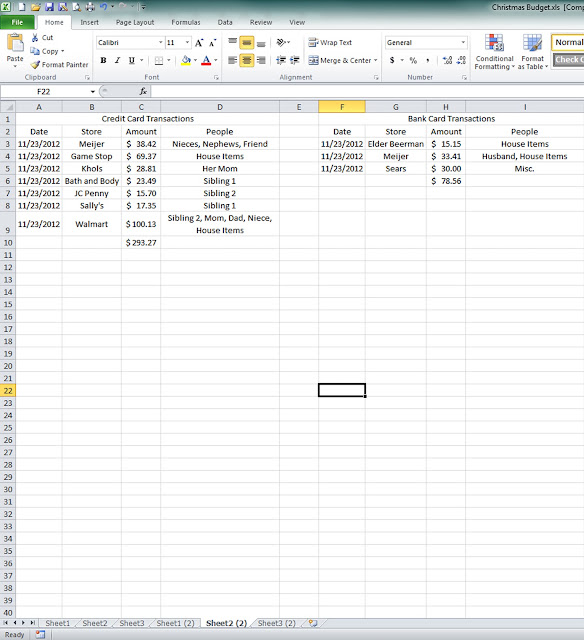Switch to the Insert ribbon tab
Screen dimensions: 584x640
(89, 22)
